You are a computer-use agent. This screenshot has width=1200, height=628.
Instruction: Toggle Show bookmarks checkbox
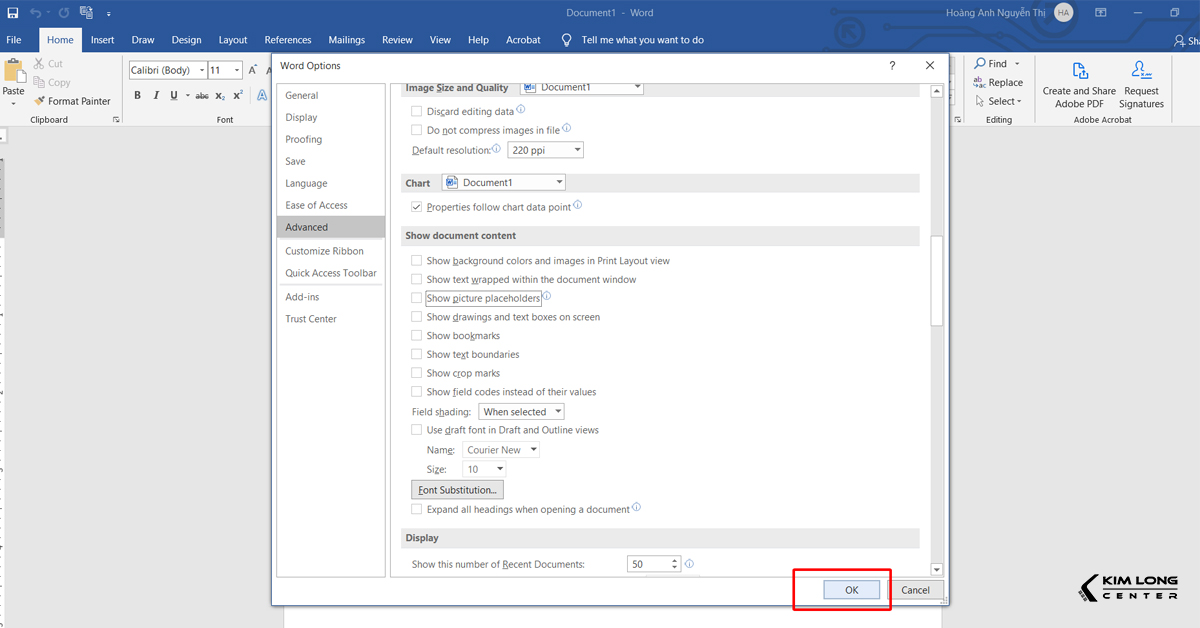point(417,336)
